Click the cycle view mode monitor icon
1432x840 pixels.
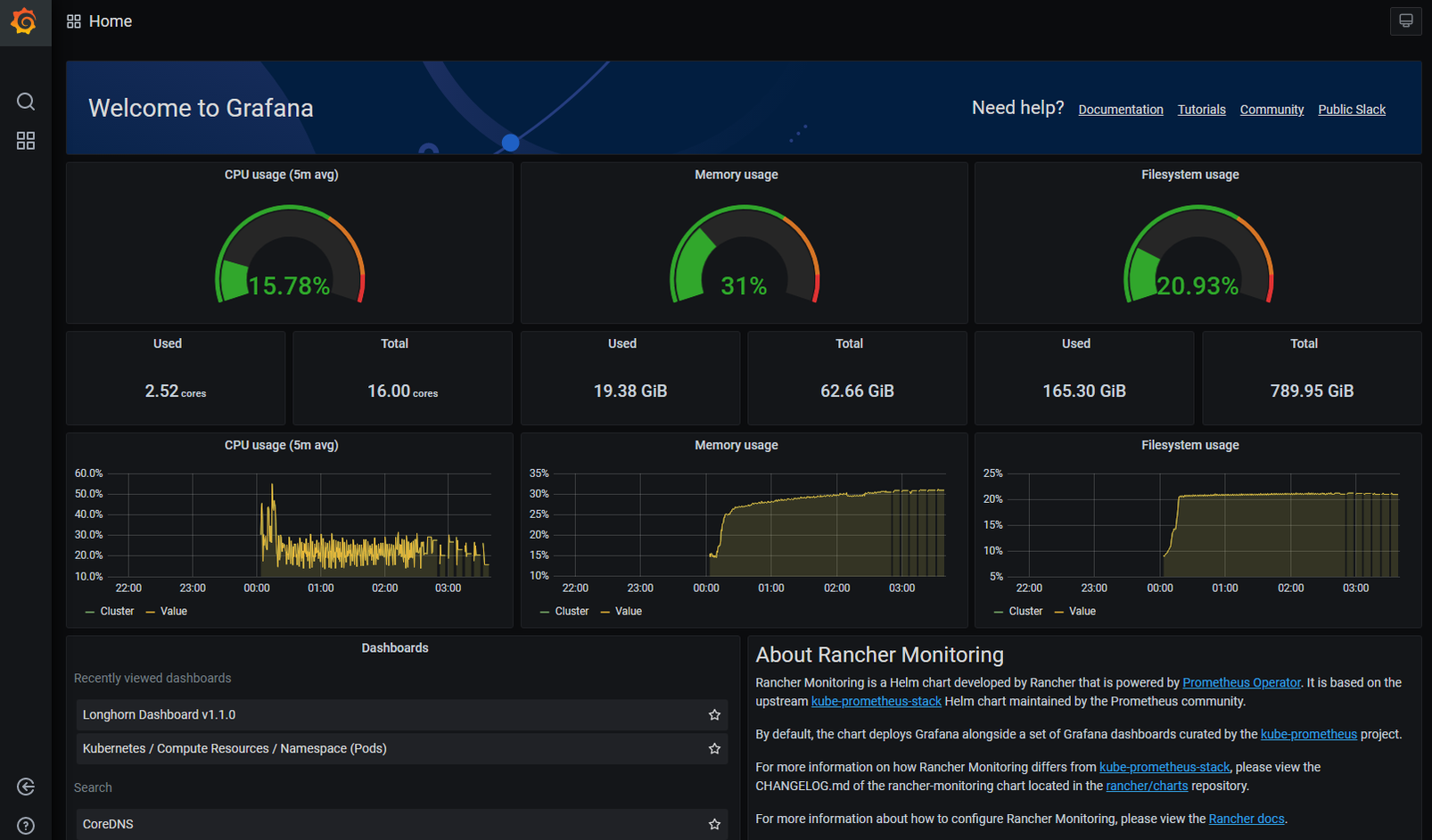(1406, 21)
